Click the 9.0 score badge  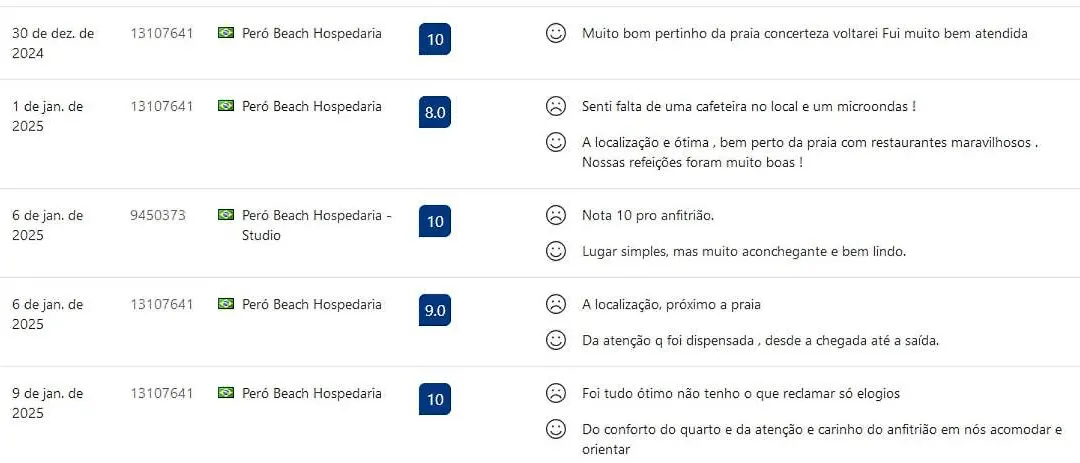[435, 310]
